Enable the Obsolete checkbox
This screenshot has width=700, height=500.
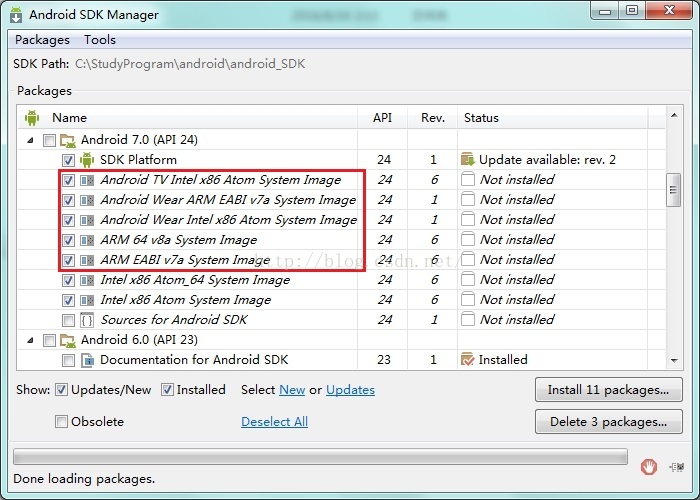click(x=62, y=422)
